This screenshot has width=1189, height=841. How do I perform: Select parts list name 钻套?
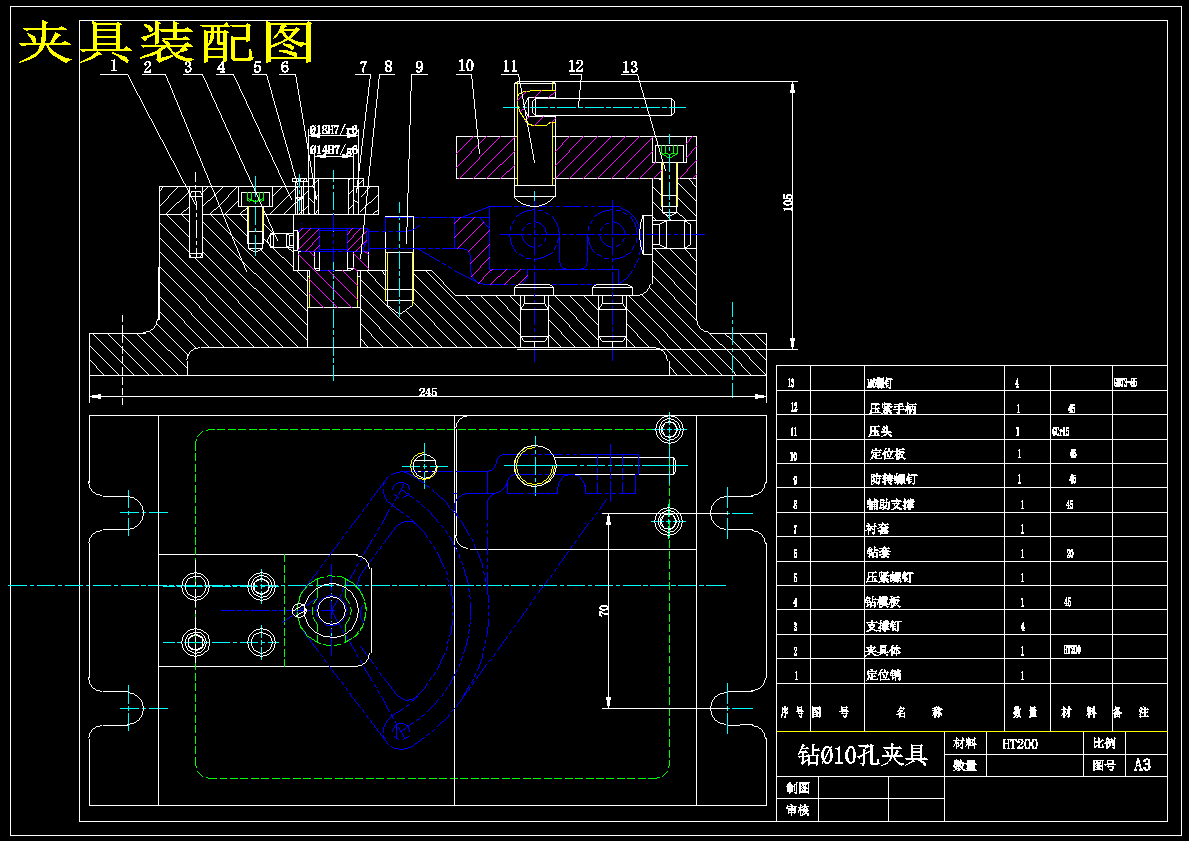(x=878, y=553)
